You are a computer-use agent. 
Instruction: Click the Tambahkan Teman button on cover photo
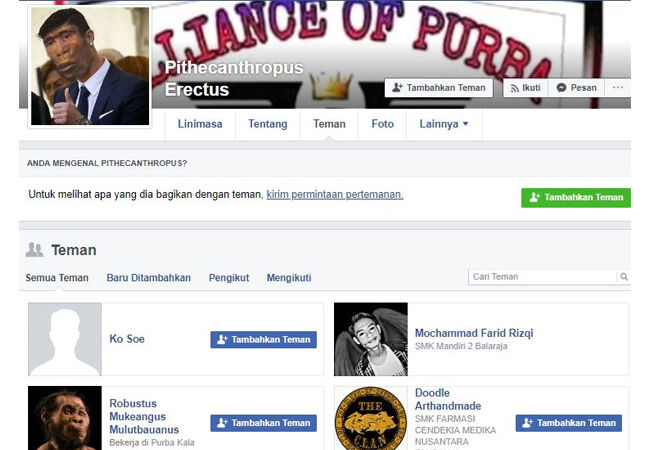(x=439, y=88)
